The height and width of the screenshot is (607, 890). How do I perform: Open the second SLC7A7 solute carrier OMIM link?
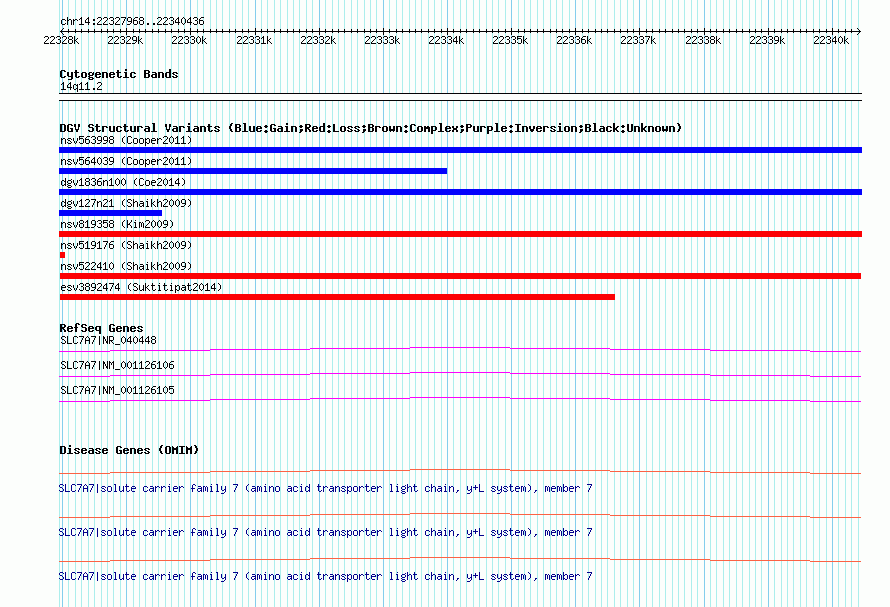tap(326, 533)
